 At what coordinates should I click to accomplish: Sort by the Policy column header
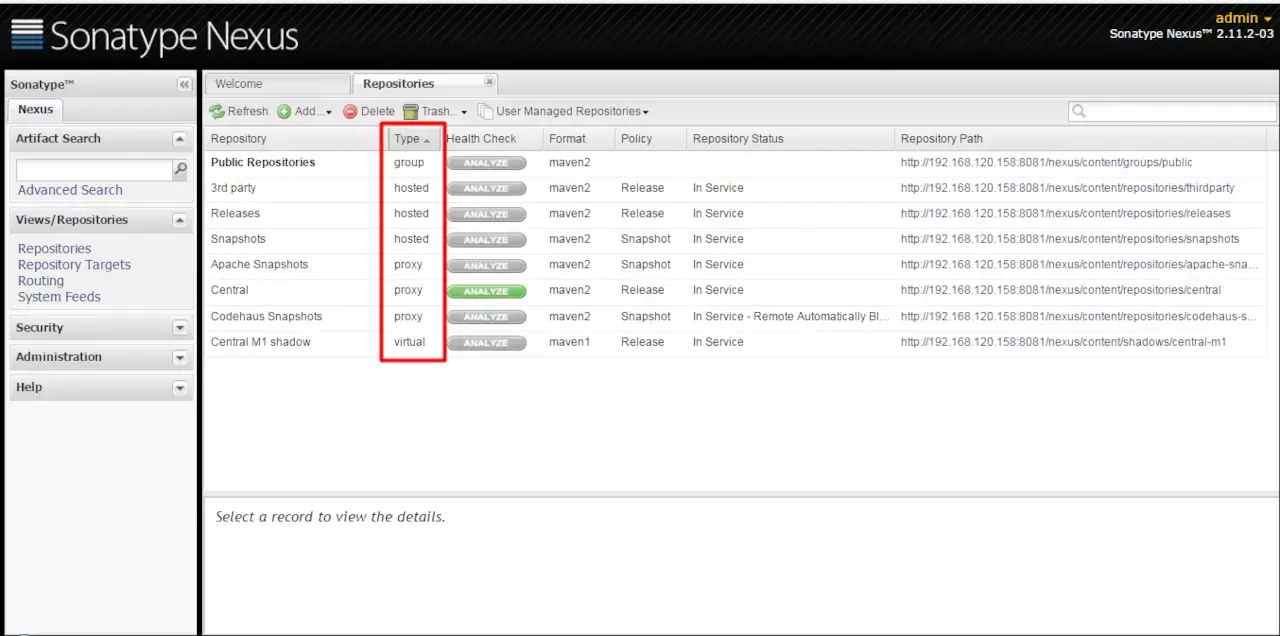[651, 139]
